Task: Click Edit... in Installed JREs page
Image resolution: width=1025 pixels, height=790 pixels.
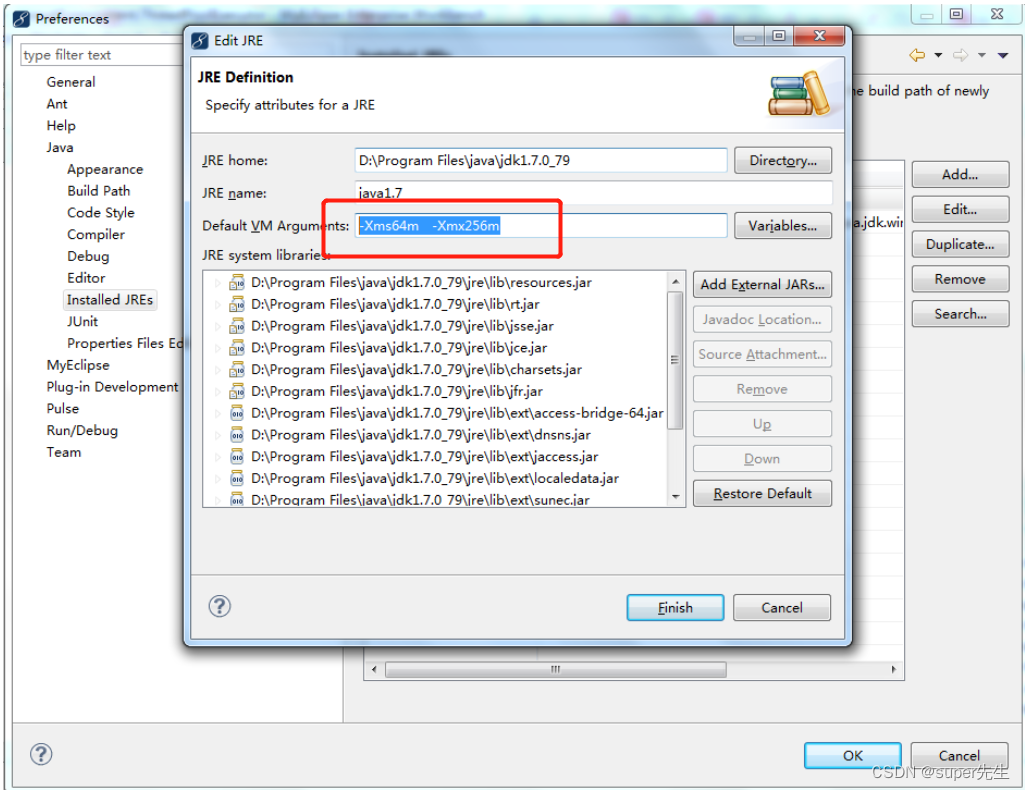Action: (x=960, y=209)
